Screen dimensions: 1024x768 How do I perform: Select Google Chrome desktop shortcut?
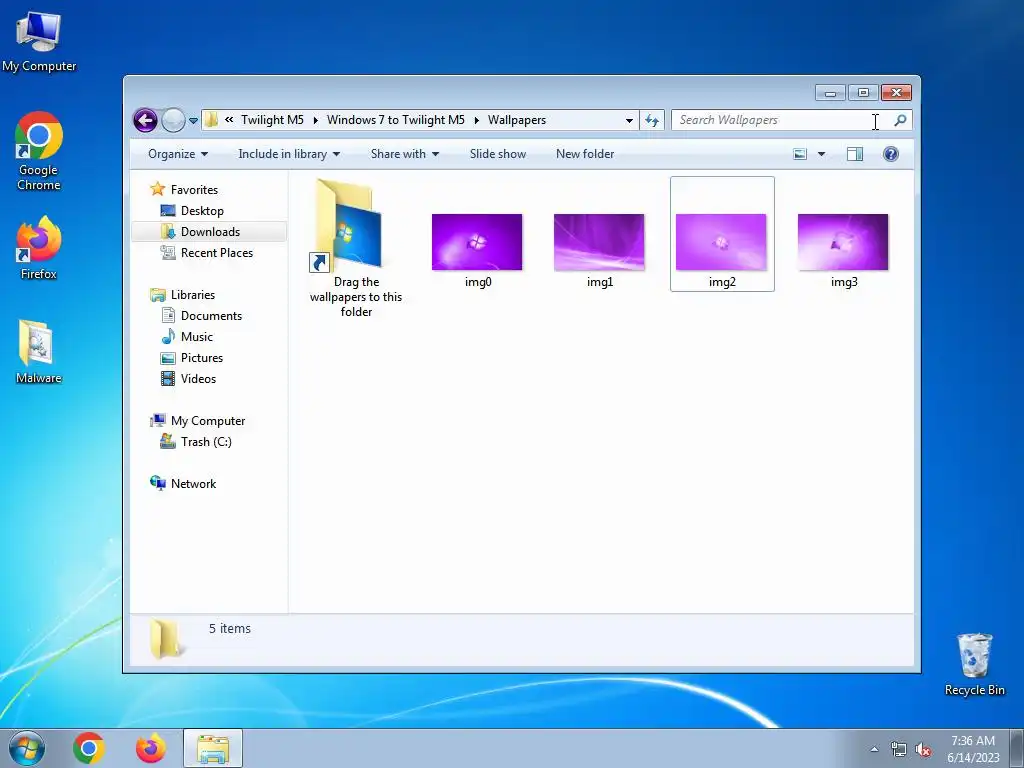(39, 152)
